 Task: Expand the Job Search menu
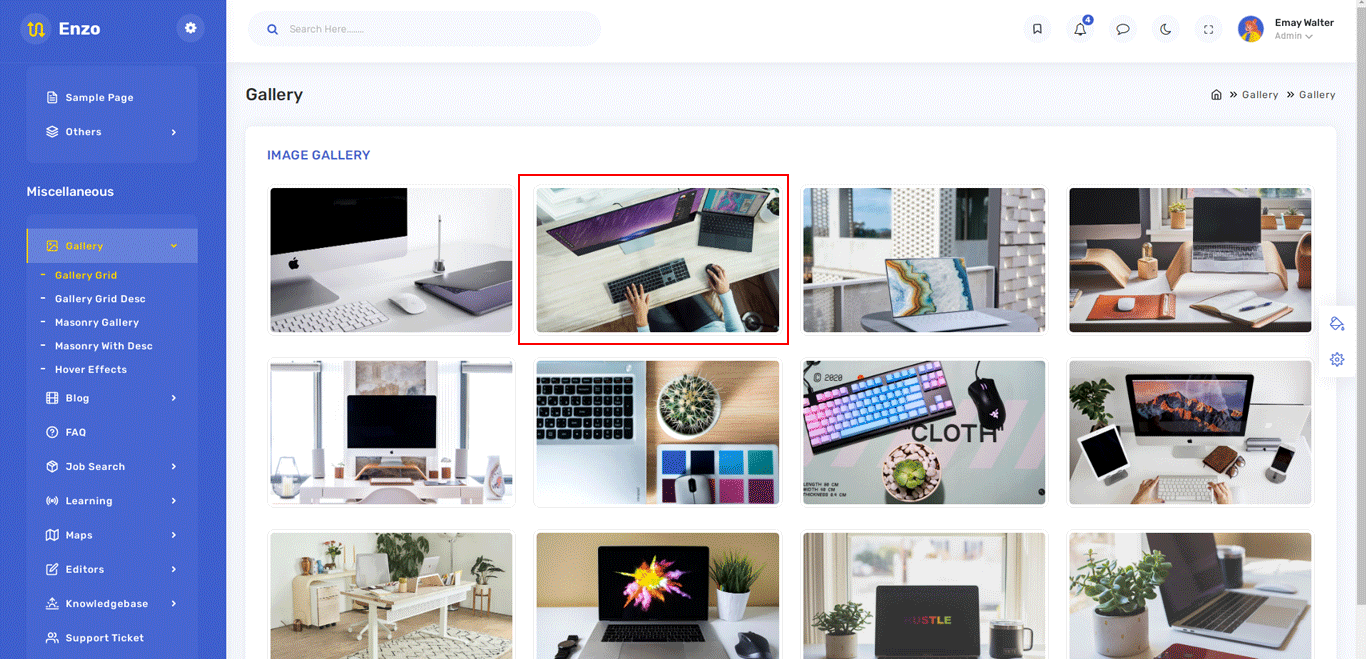coord(112,467)
